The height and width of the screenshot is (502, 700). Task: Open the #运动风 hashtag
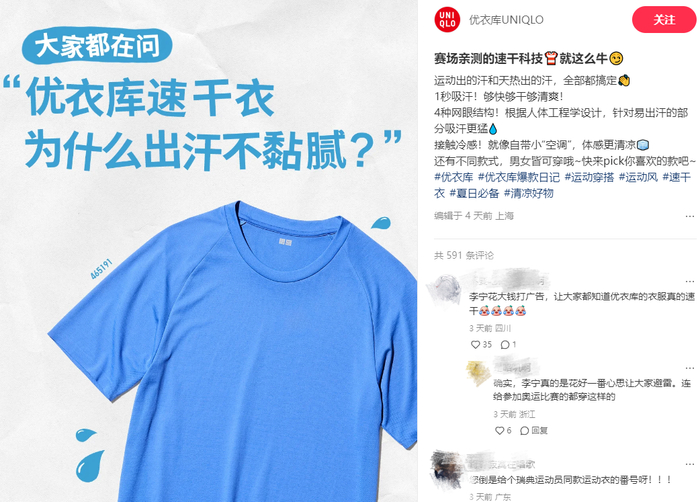638,177
